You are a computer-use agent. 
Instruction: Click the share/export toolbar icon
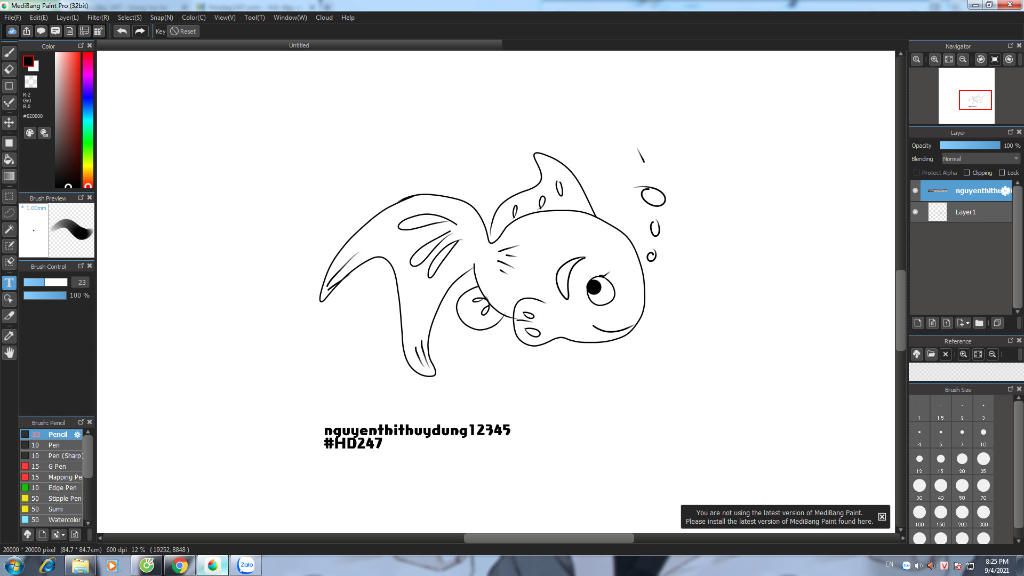point(27,31)
